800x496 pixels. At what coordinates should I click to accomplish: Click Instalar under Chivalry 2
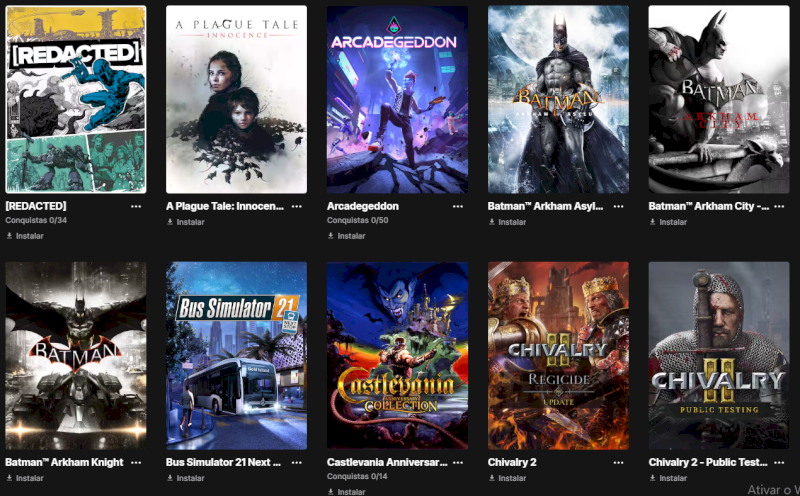(x=507, y=478)
